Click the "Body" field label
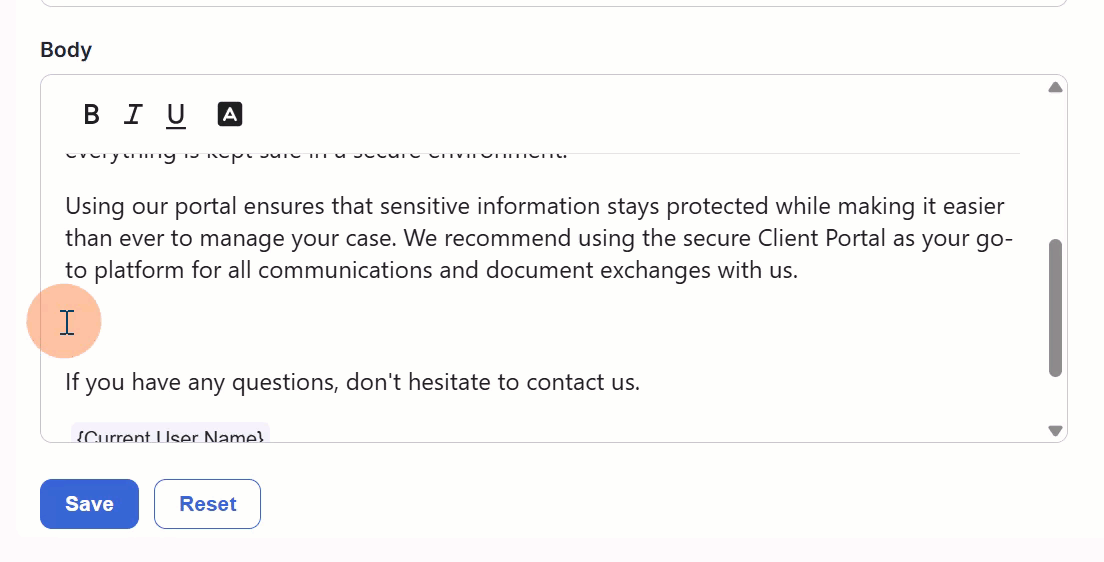 [66, 50]
